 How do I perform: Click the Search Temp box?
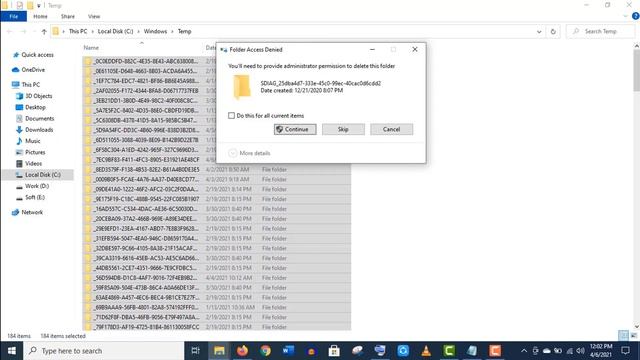click(x=600, y=31)
